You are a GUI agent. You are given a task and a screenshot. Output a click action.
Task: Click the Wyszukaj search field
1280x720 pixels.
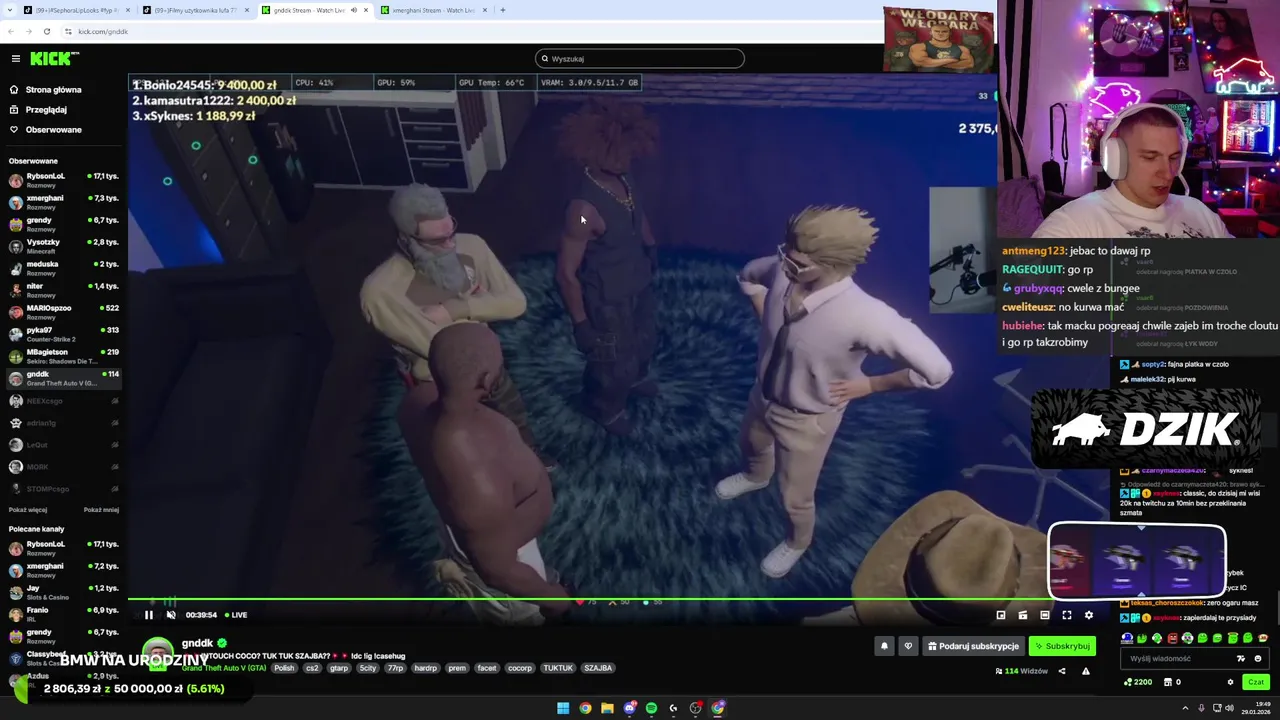640,59
